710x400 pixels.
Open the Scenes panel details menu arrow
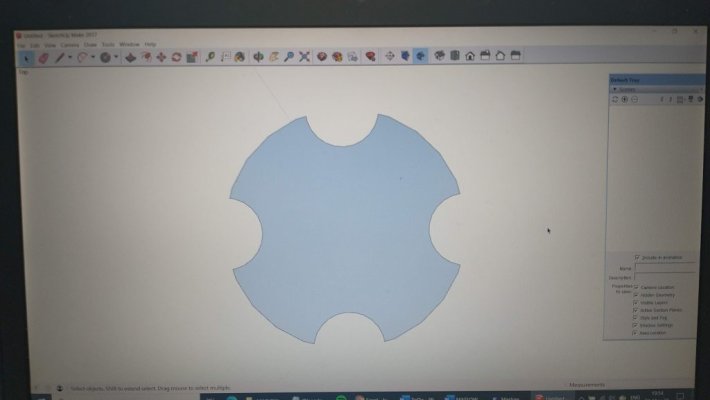tap(700, 99)
